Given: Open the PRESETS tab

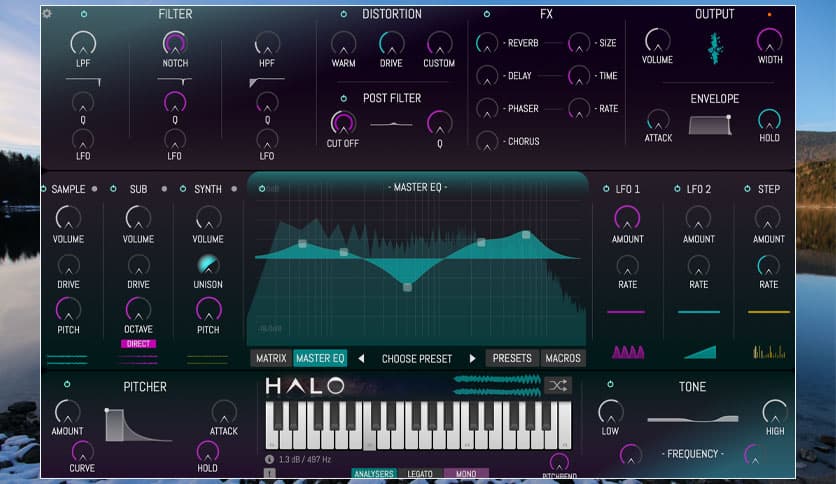Looking at the screenshot, I should tap(512, 358).
